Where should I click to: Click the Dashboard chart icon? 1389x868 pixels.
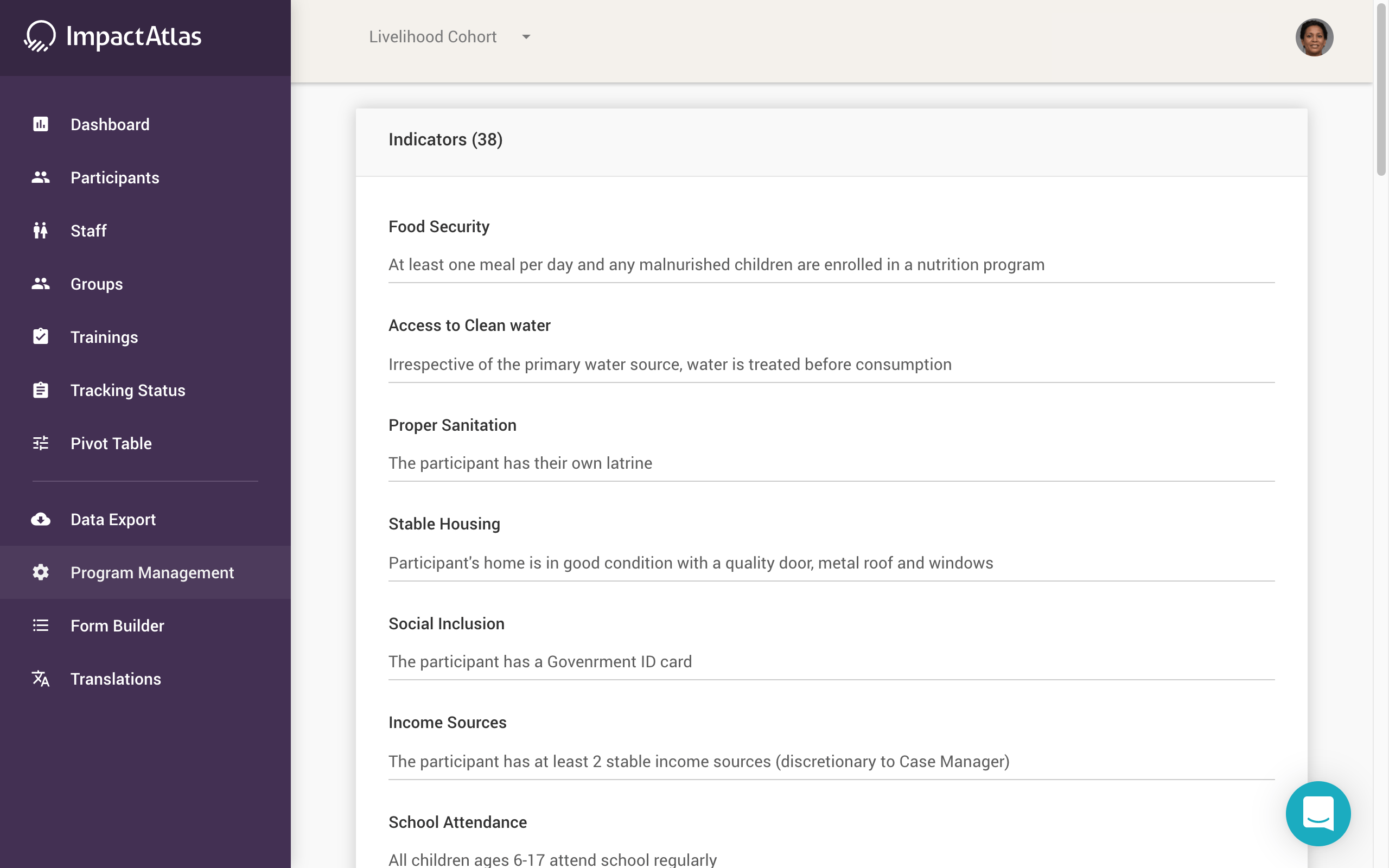click(x=41, y=124)
